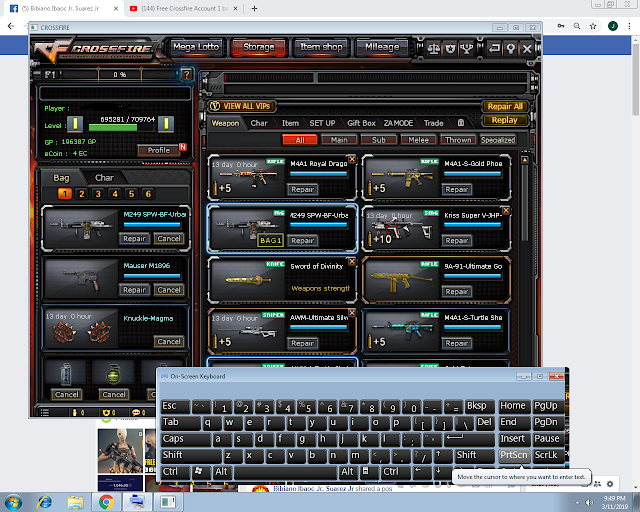Filter weapons by Sub
The height and width of the screenshot is (512, 640).
379,140
